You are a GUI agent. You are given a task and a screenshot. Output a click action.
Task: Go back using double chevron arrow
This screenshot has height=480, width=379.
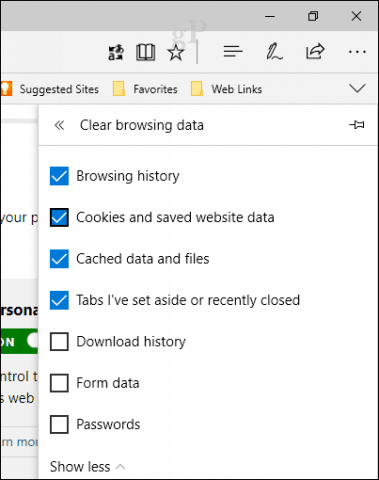pos(59,125)
